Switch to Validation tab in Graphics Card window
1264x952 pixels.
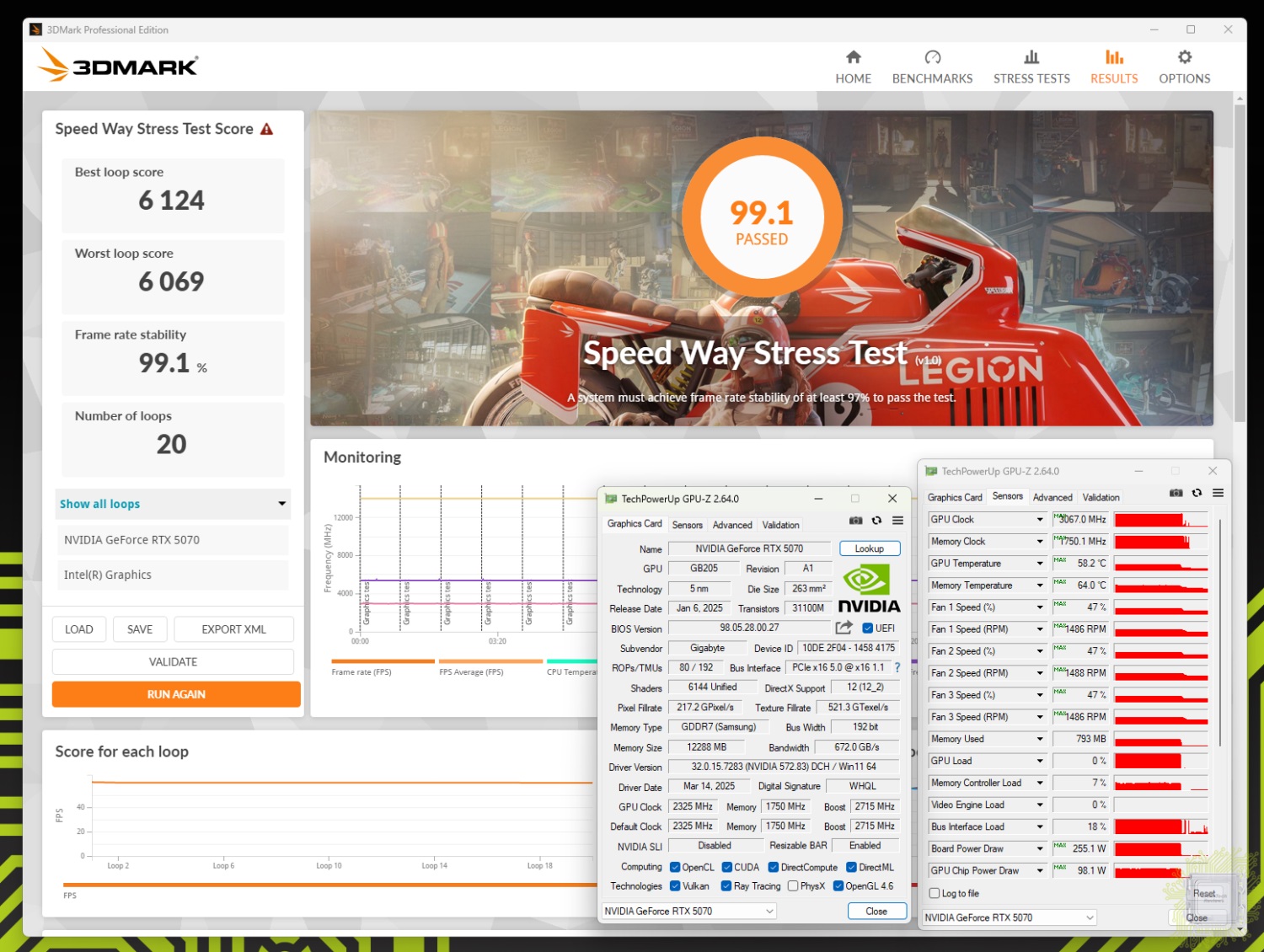780,525
